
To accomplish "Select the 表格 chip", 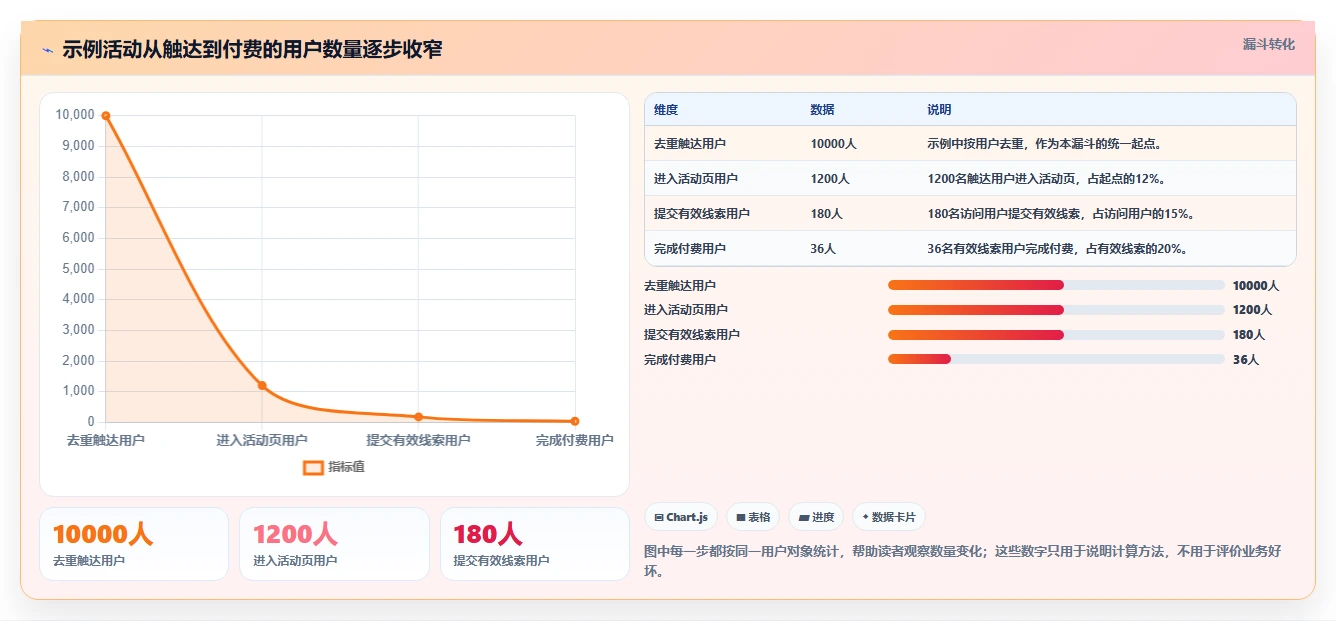I will tap(753, 517).
